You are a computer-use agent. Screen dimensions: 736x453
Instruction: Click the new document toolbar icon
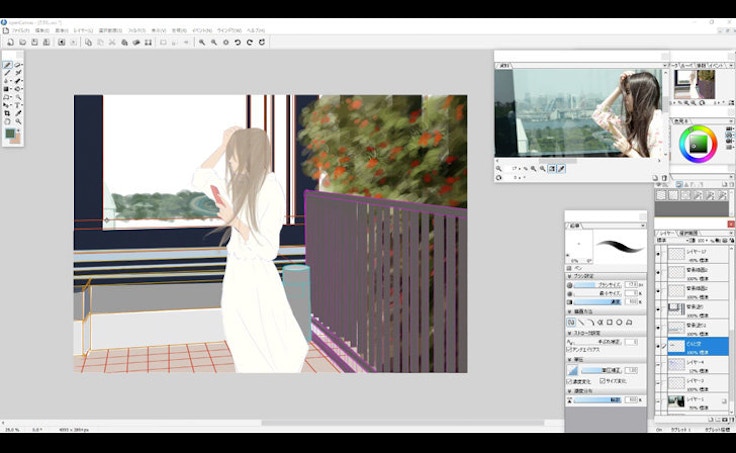[x=10, y=42]
